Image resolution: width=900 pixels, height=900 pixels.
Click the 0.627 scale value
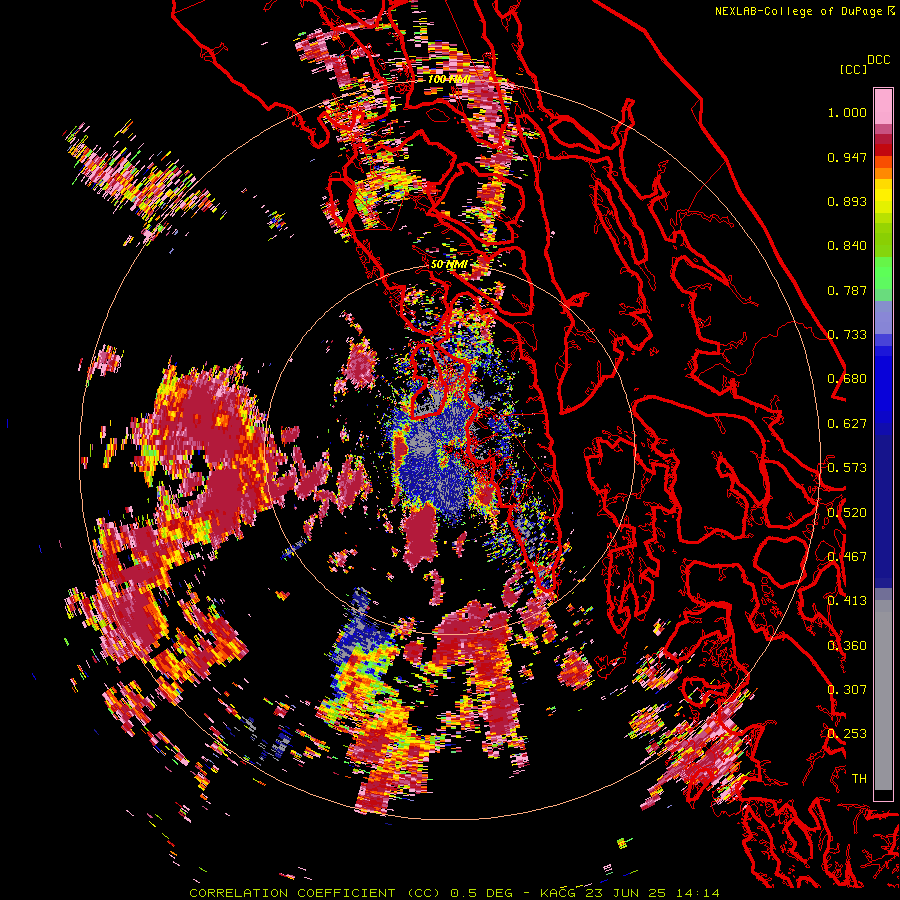[847, 424]
